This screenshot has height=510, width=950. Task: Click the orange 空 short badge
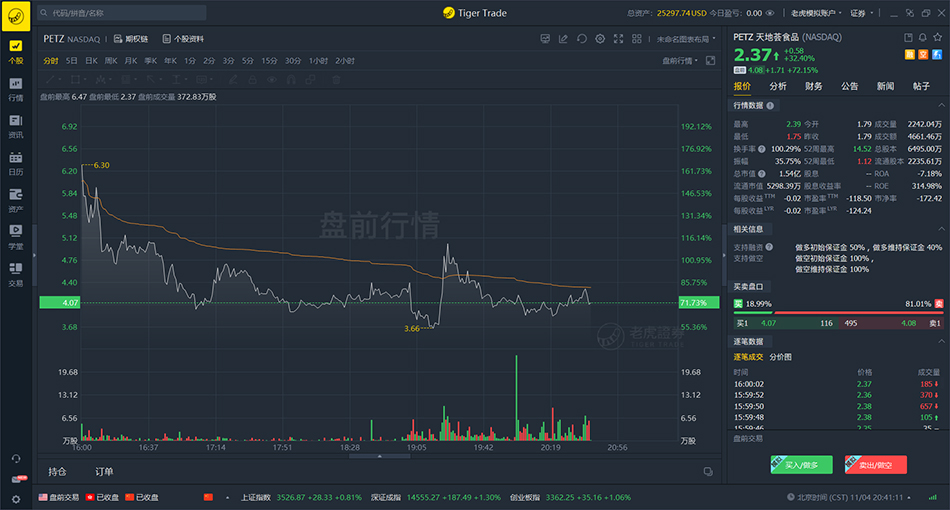923,55
